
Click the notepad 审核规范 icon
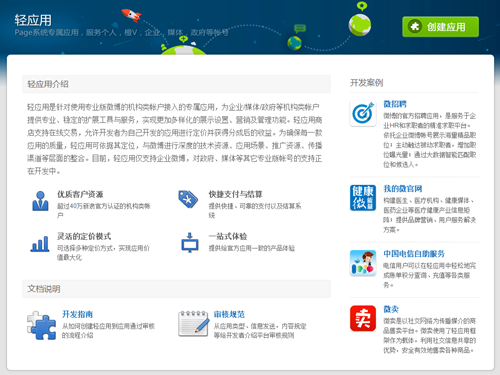point(194,324)
